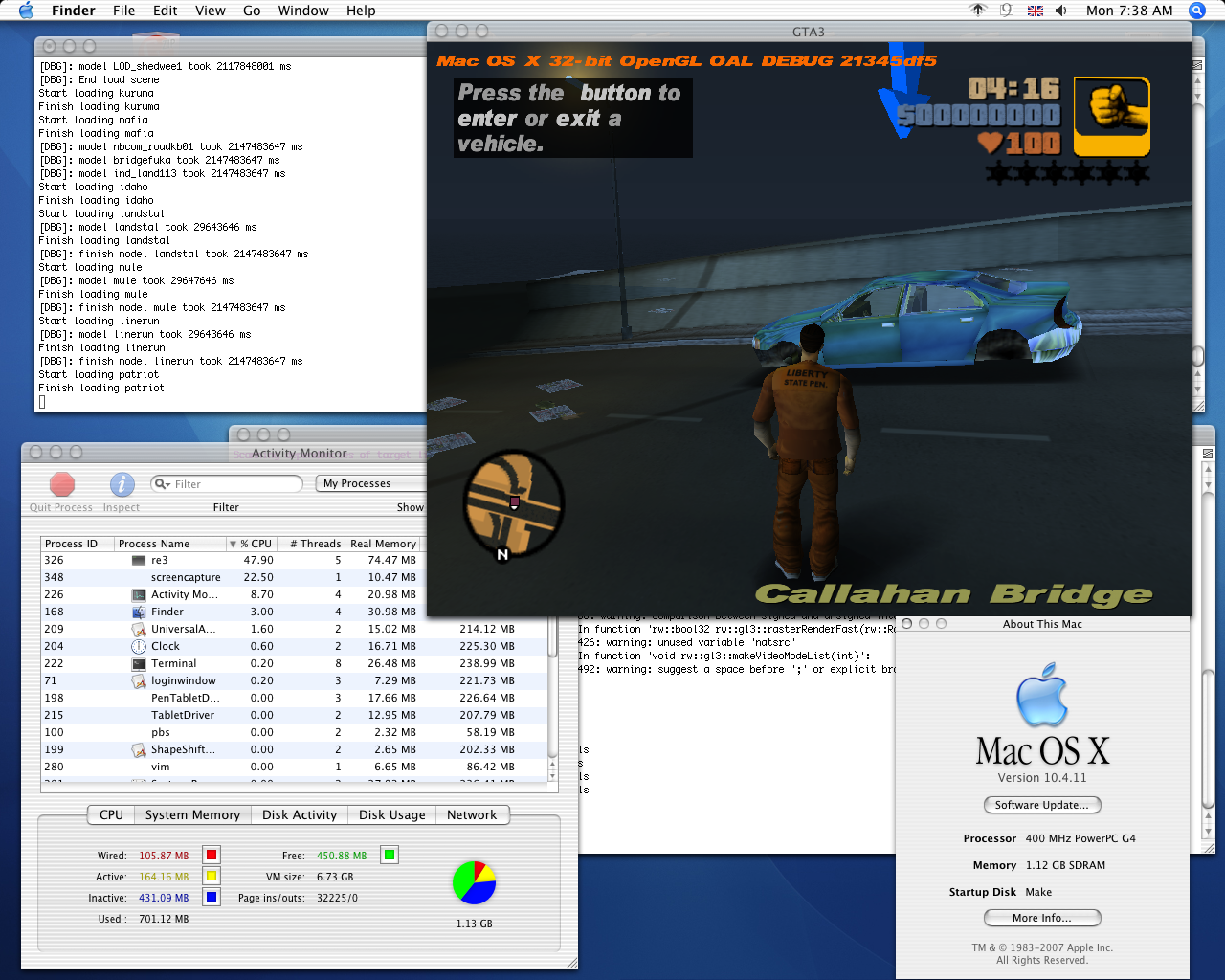
Task: Open the View menu
Action: [x=211, y=11]
